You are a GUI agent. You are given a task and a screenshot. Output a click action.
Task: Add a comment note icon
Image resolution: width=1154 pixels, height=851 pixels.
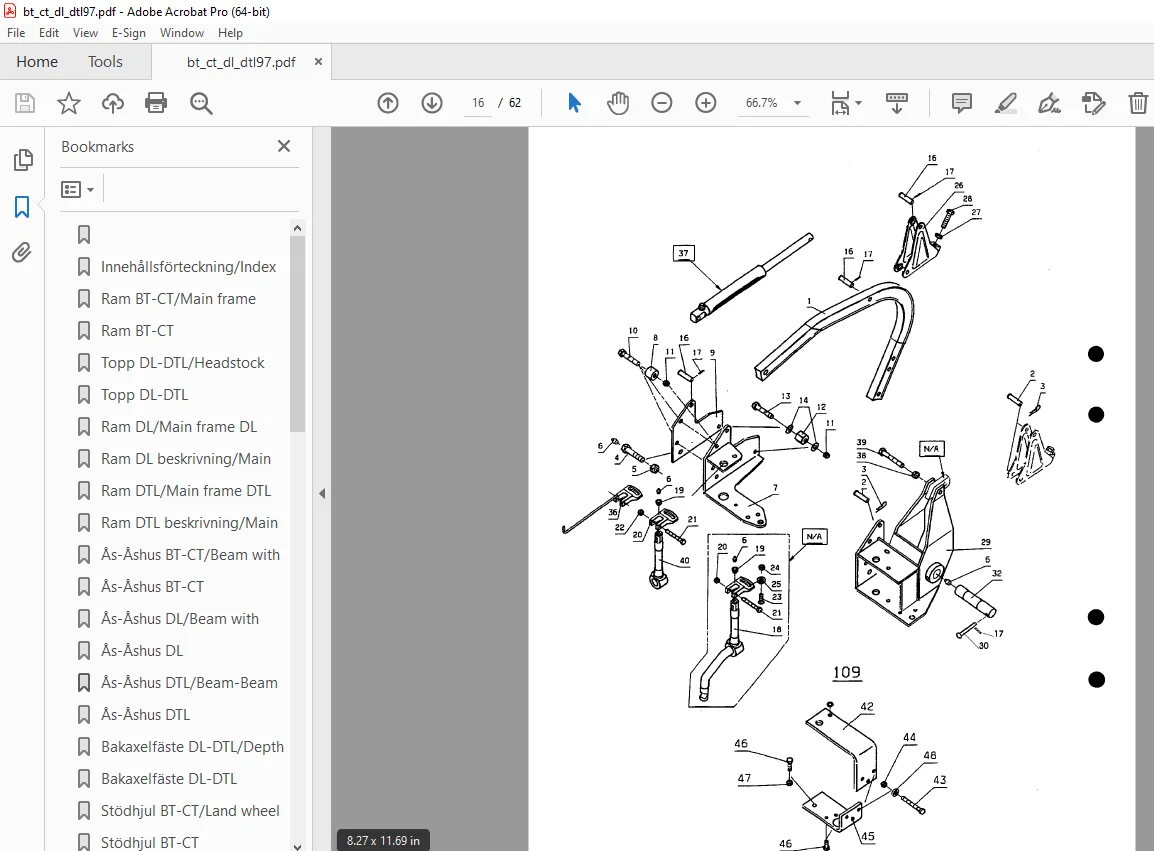click(x=961, y=103)
